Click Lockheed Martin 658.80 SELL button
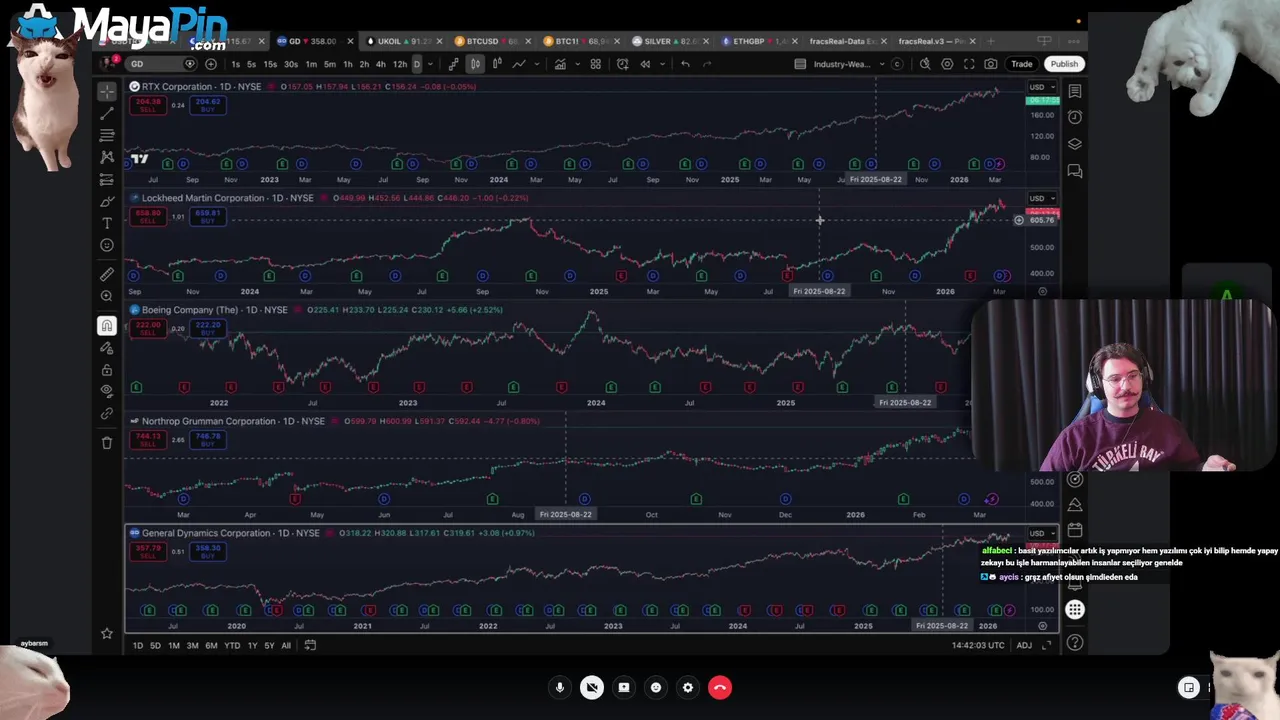 [x=148, y=216]
